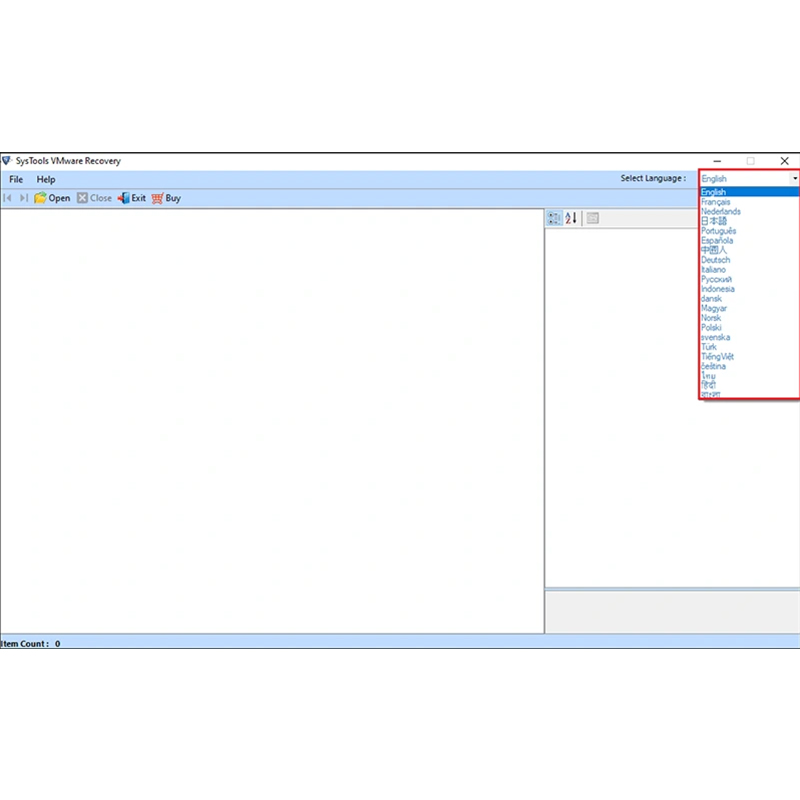Choose 日本語 in the language list
The height and width of the screenshot is (800, 800).
(748, 221)
